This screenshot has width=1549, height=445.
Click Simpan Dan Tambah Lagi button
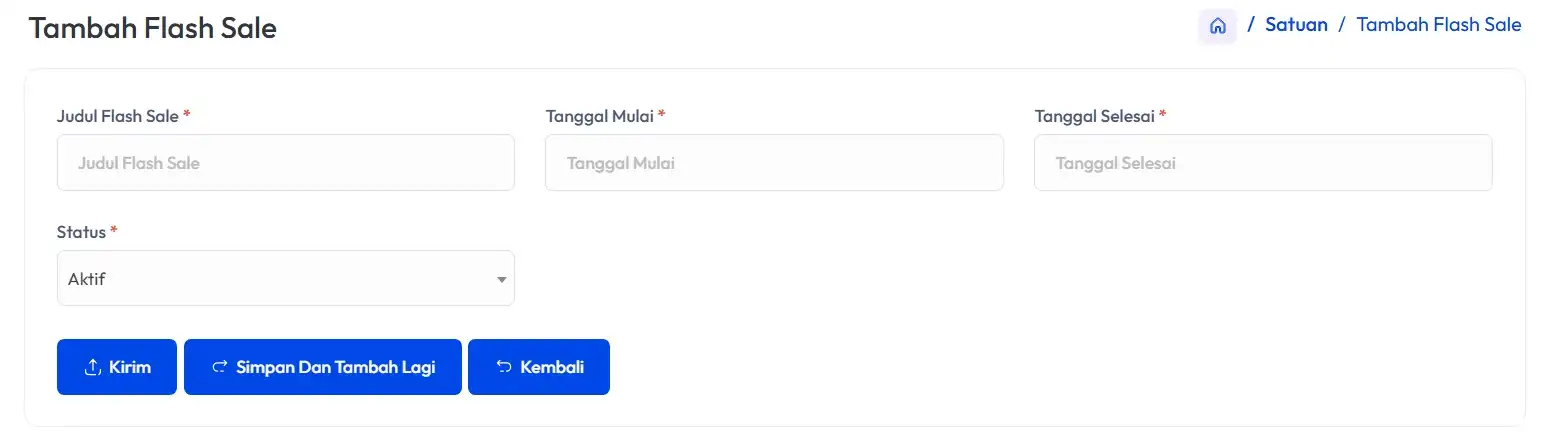click(x=323, y=367)
